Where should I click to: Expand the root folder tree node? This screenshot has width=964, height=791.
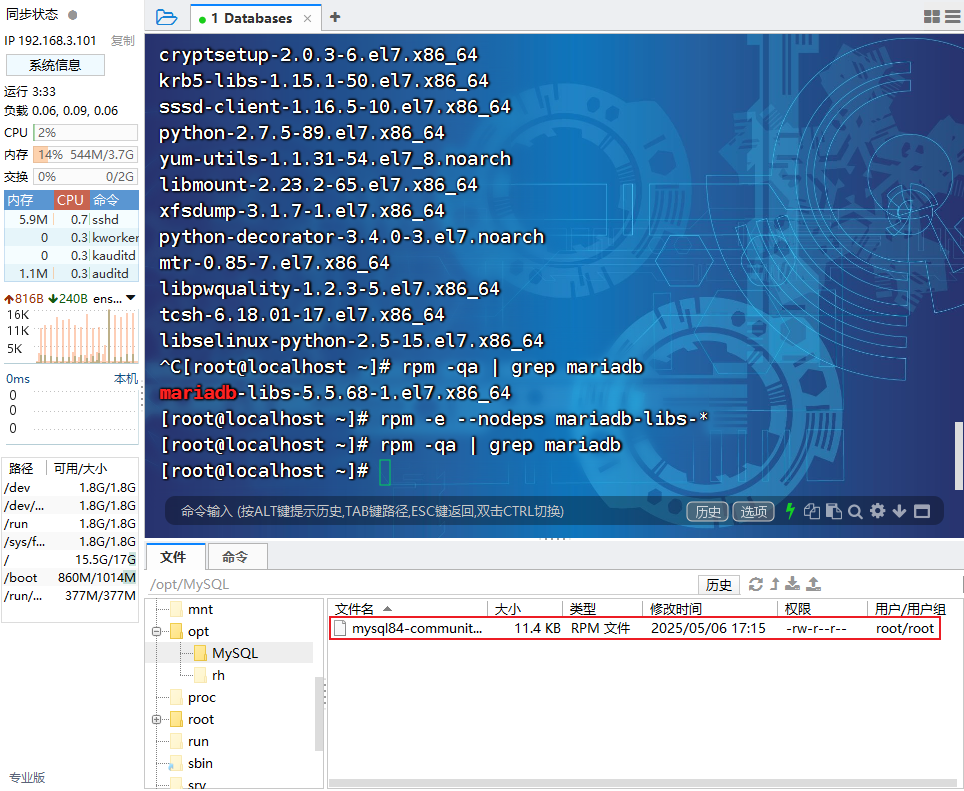pos(157,719)
